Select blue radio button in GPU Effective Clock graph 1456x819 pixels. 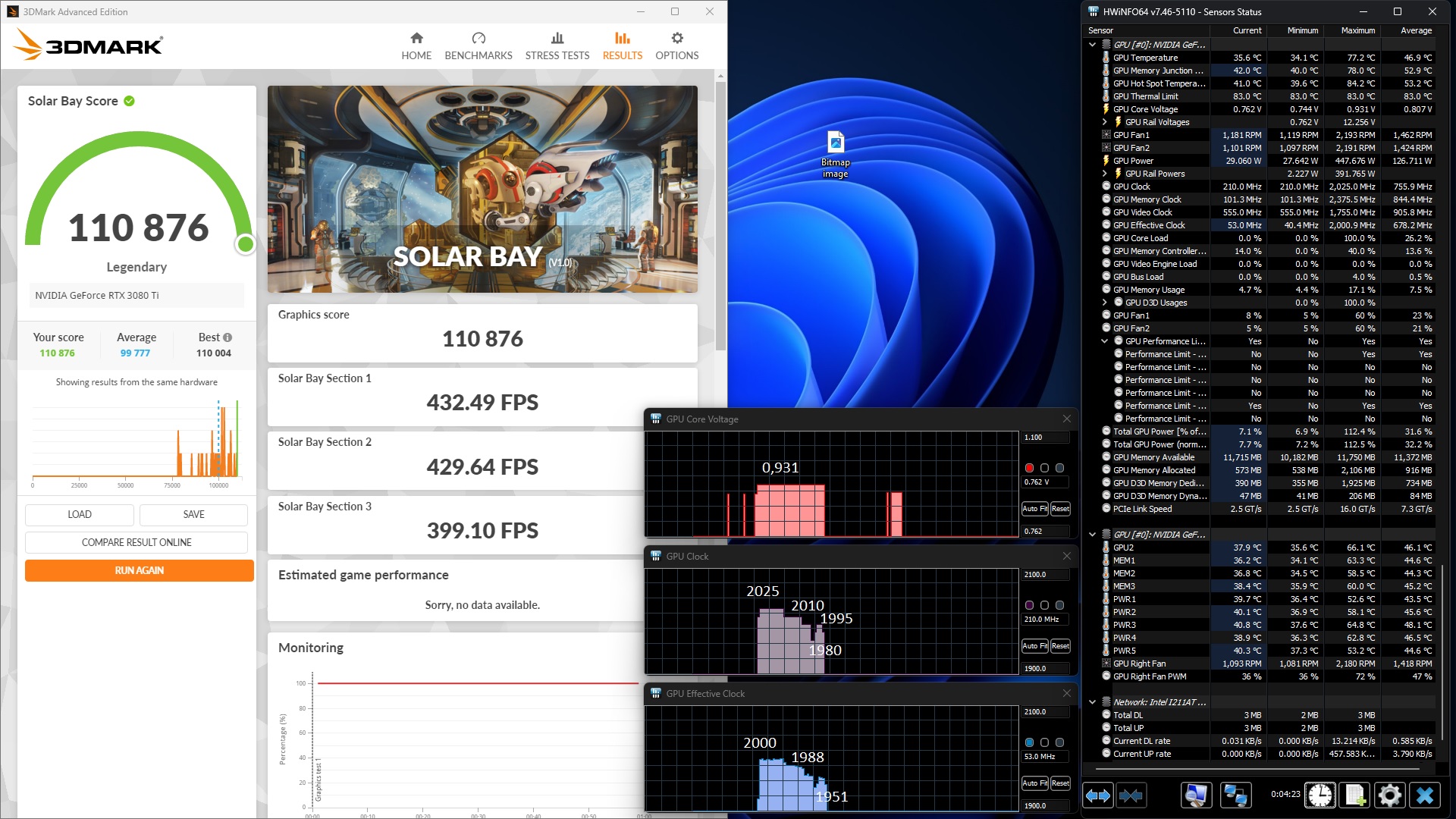click(x=1029, y=742)
